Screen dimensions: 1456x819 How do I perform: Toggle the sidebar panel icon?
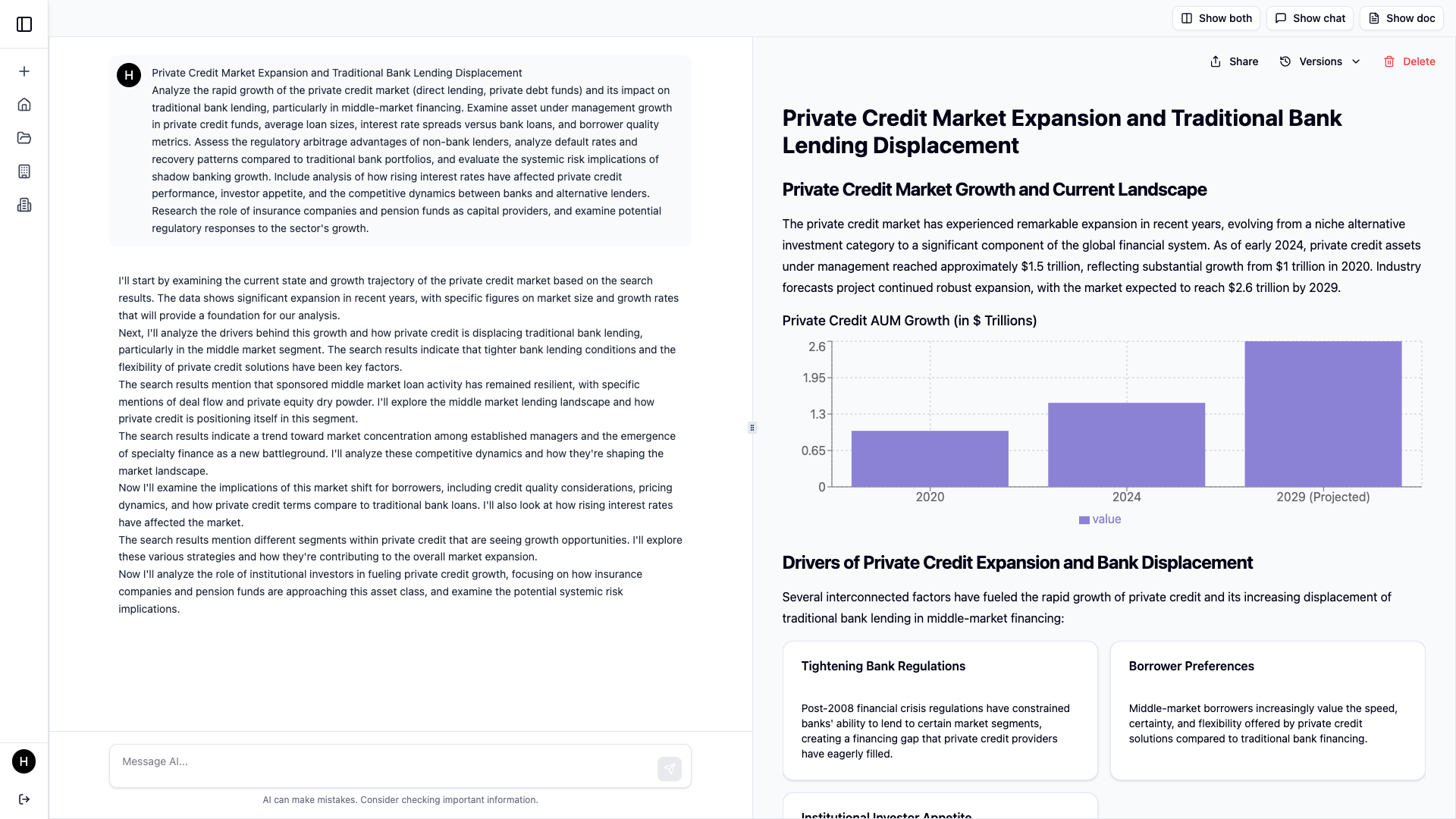[x=24, y=24]
